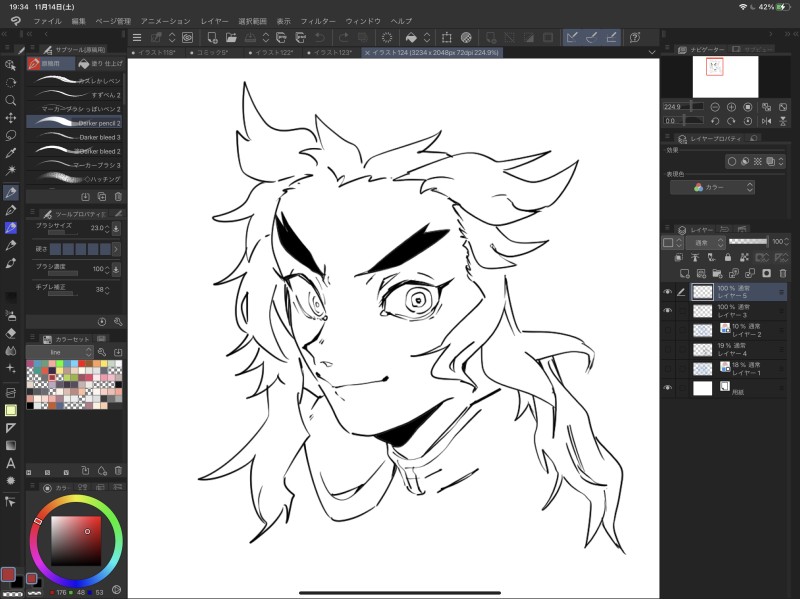Select the Text tool
Image resolution: width=800 pixels, height=599 pixels.
tap(10, 463)
